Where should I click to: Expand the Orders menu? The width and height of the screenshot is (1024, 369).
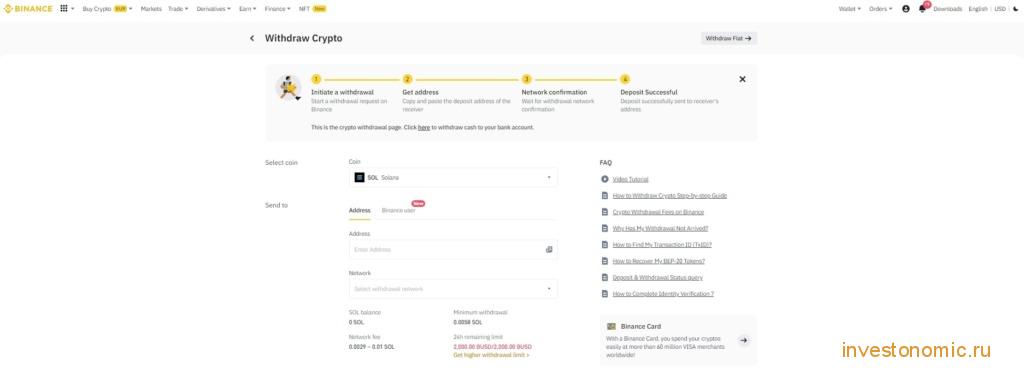coord(880,9)
